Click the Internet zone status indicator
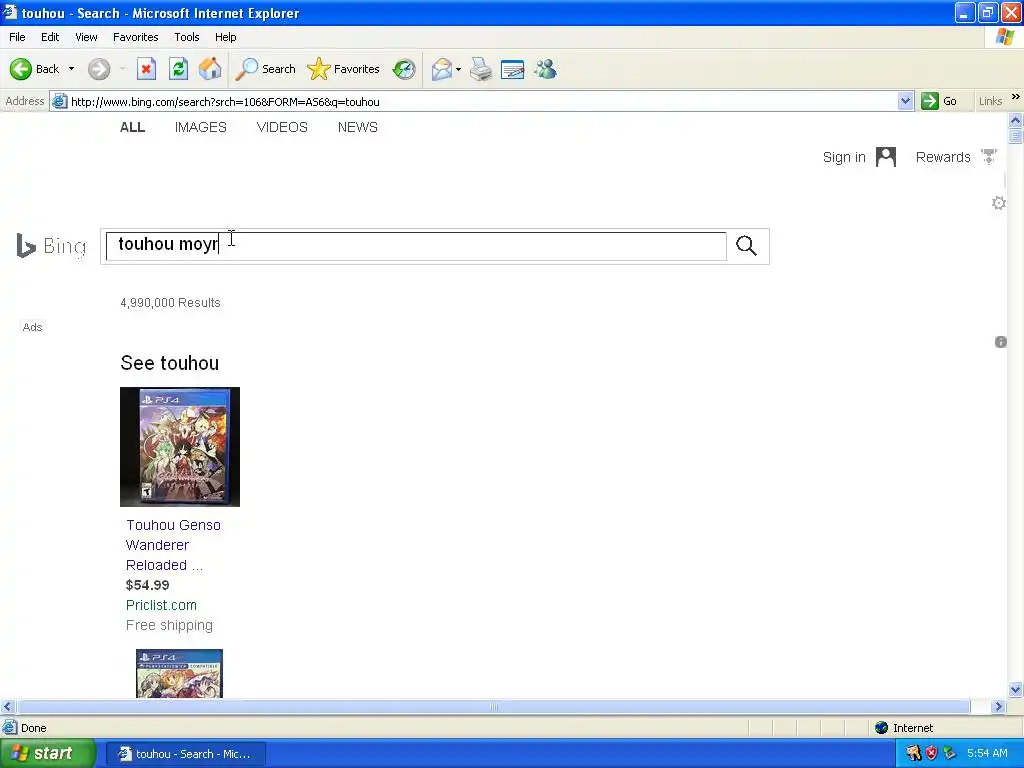Screen dimensions: 1024x768 click(904, 728)
